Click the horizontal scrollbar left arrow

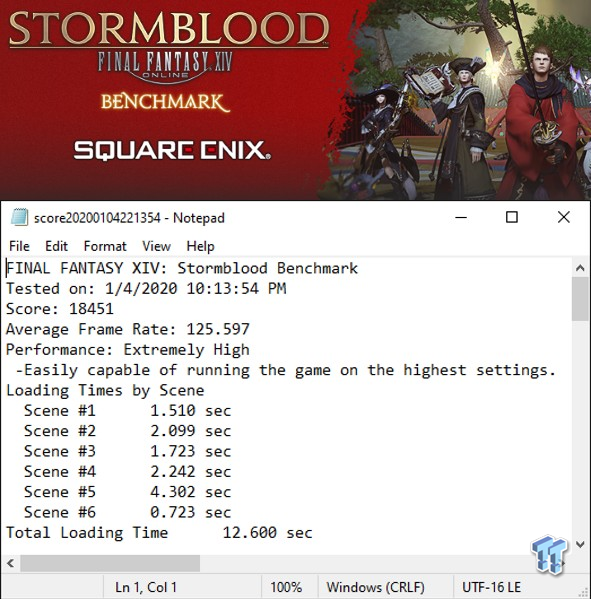click(x=10, y=563)
